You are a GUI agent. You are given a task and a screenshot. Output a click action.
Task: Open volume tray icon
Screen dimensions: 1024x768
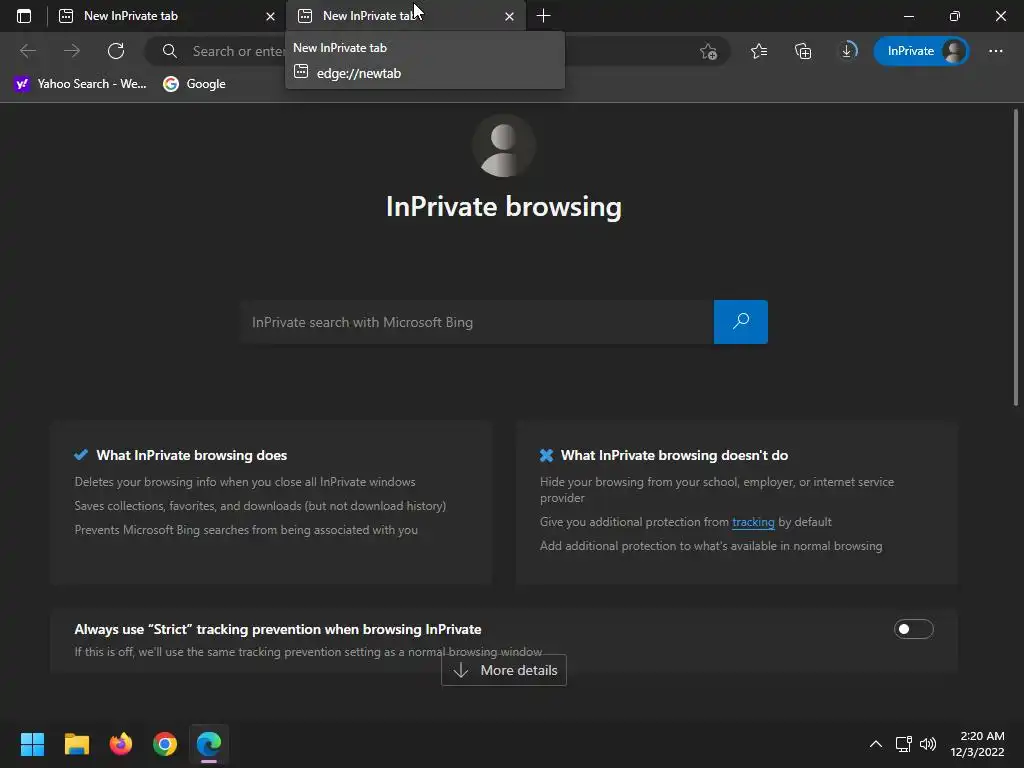(x=927, y=744)
